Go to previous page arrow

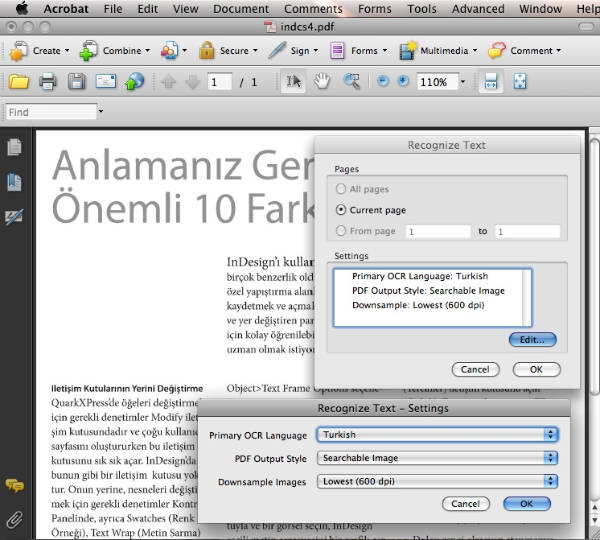click(168, 82)
